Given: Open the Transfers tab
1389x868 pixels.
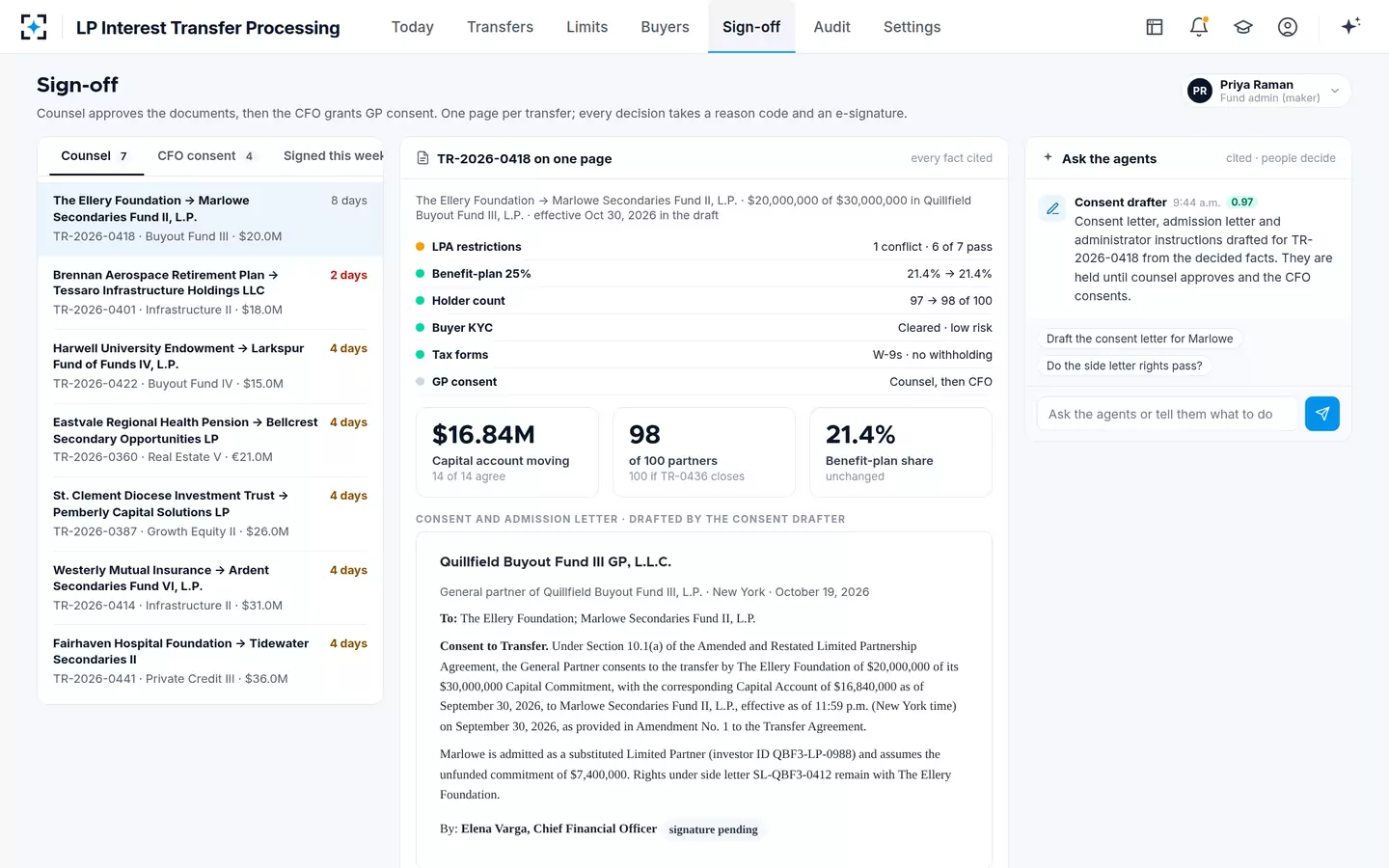Looking at the screenshot, I should (500, 27).
